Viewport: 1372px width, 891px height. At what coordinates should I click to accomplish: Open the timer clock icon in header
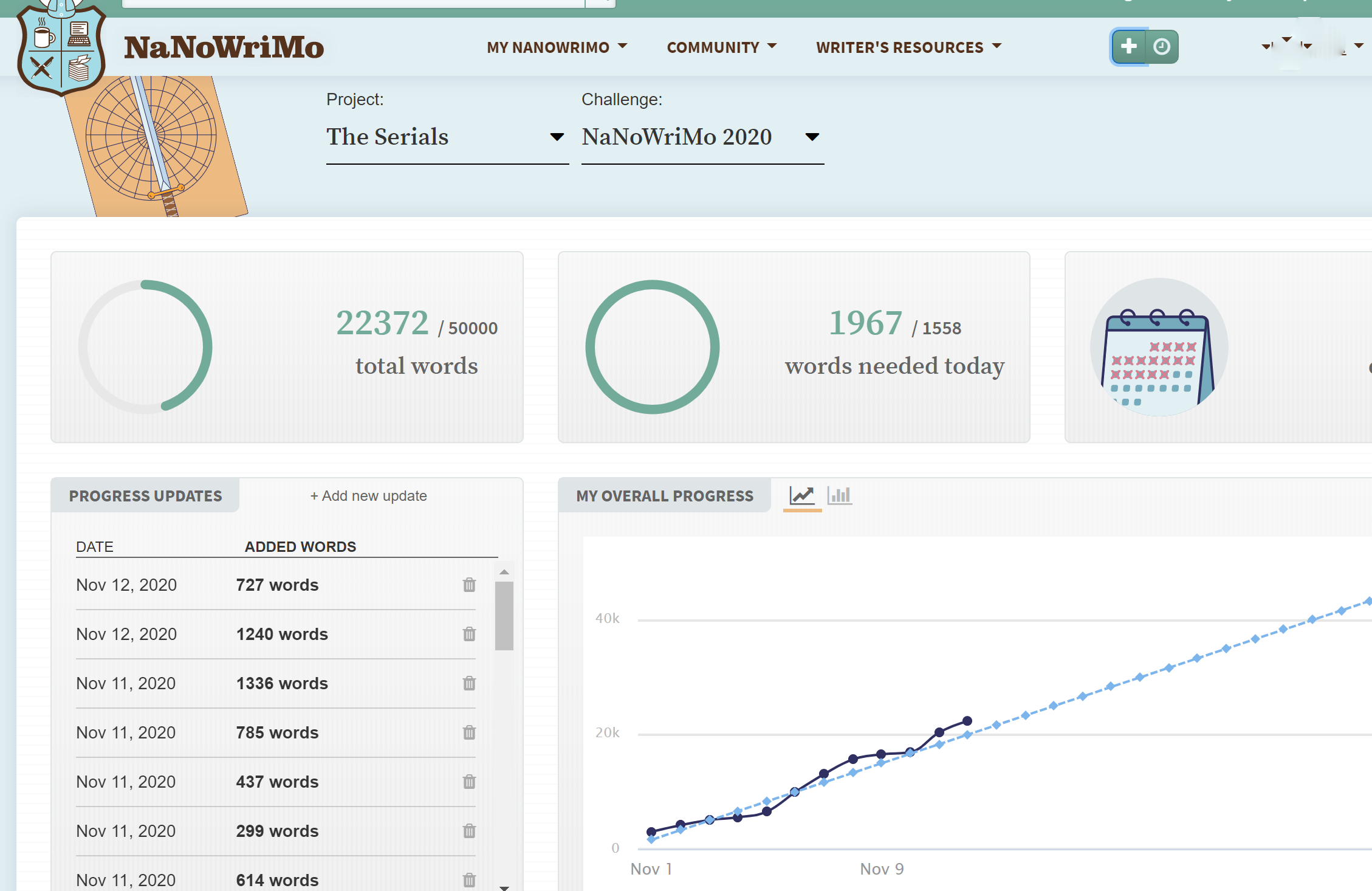point(1162,46)
